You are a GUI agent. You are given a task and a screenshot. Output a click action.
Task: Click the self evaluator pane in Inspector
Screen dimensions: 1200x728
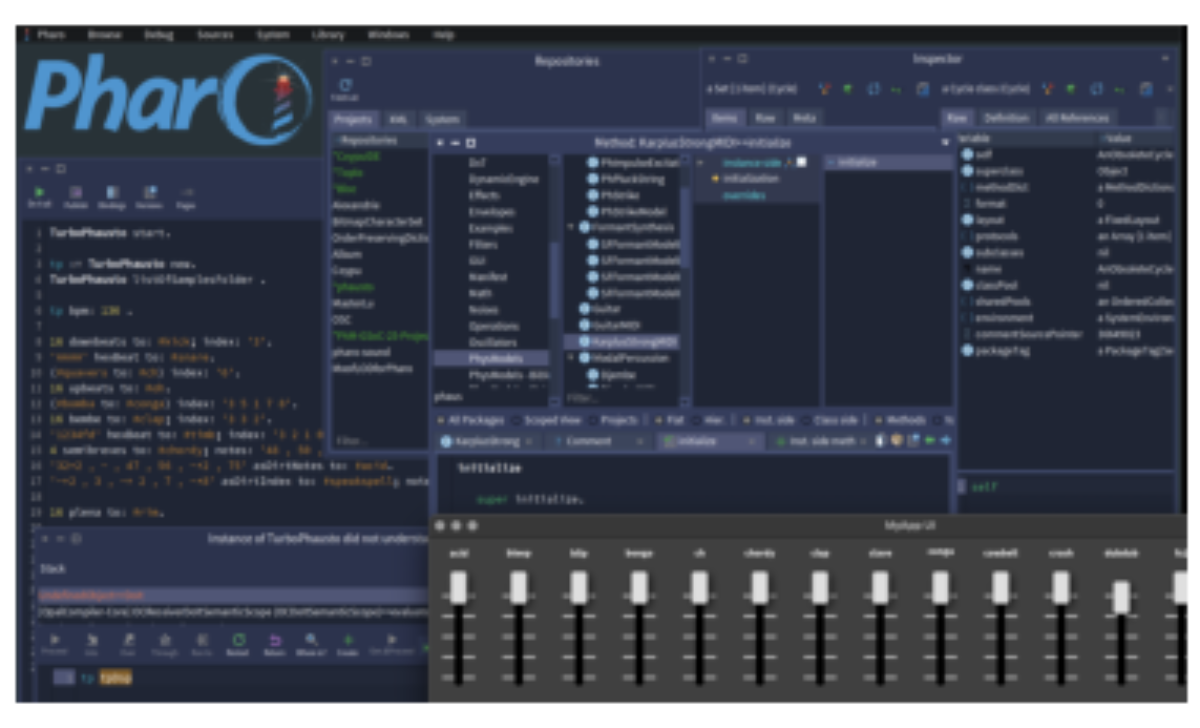tap(1064, 494)
